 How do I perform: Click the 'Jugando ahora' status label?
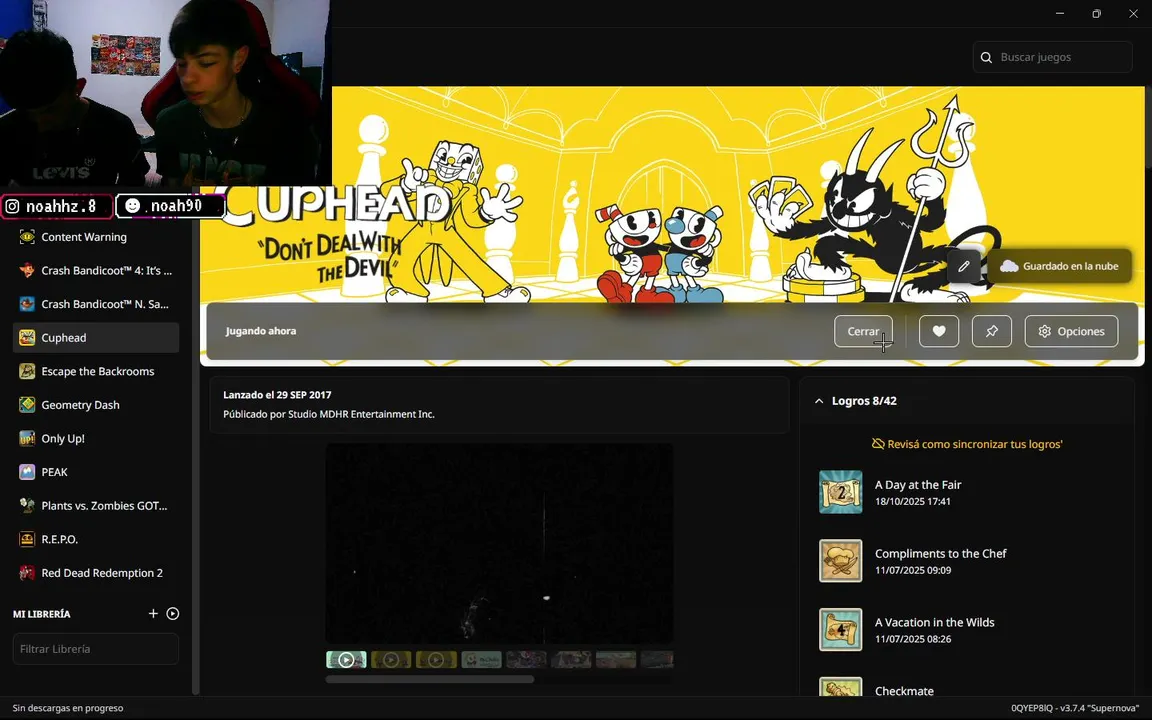pyautogui.click(x=261, y=331)
